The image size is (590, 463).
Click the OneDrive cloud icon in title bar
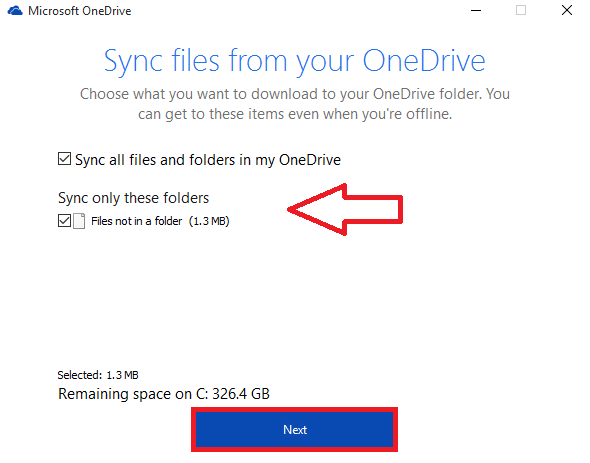15,11
